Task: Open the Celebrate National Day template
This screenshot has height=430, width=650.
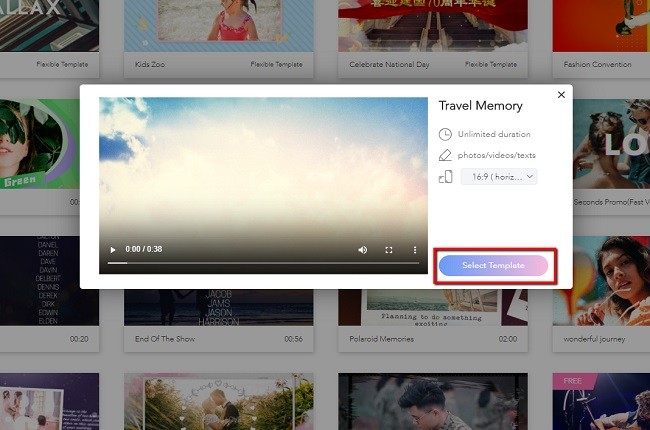Action: pos(433,26)
